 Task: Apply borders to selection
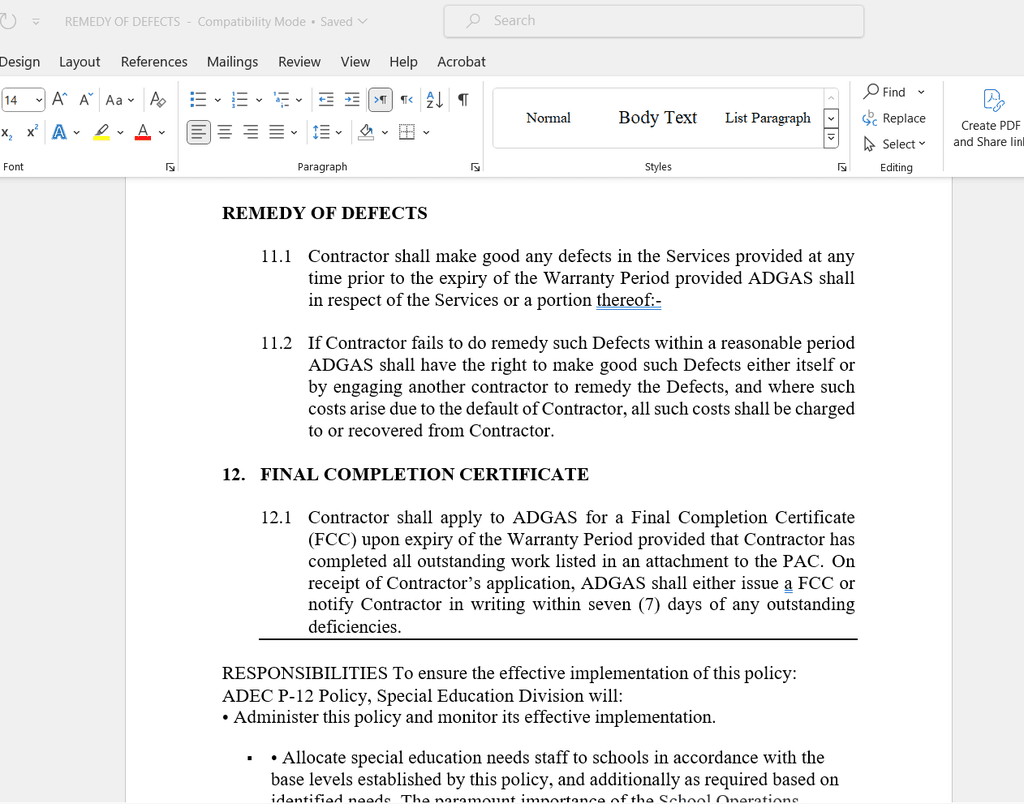(x=407, y=133)
